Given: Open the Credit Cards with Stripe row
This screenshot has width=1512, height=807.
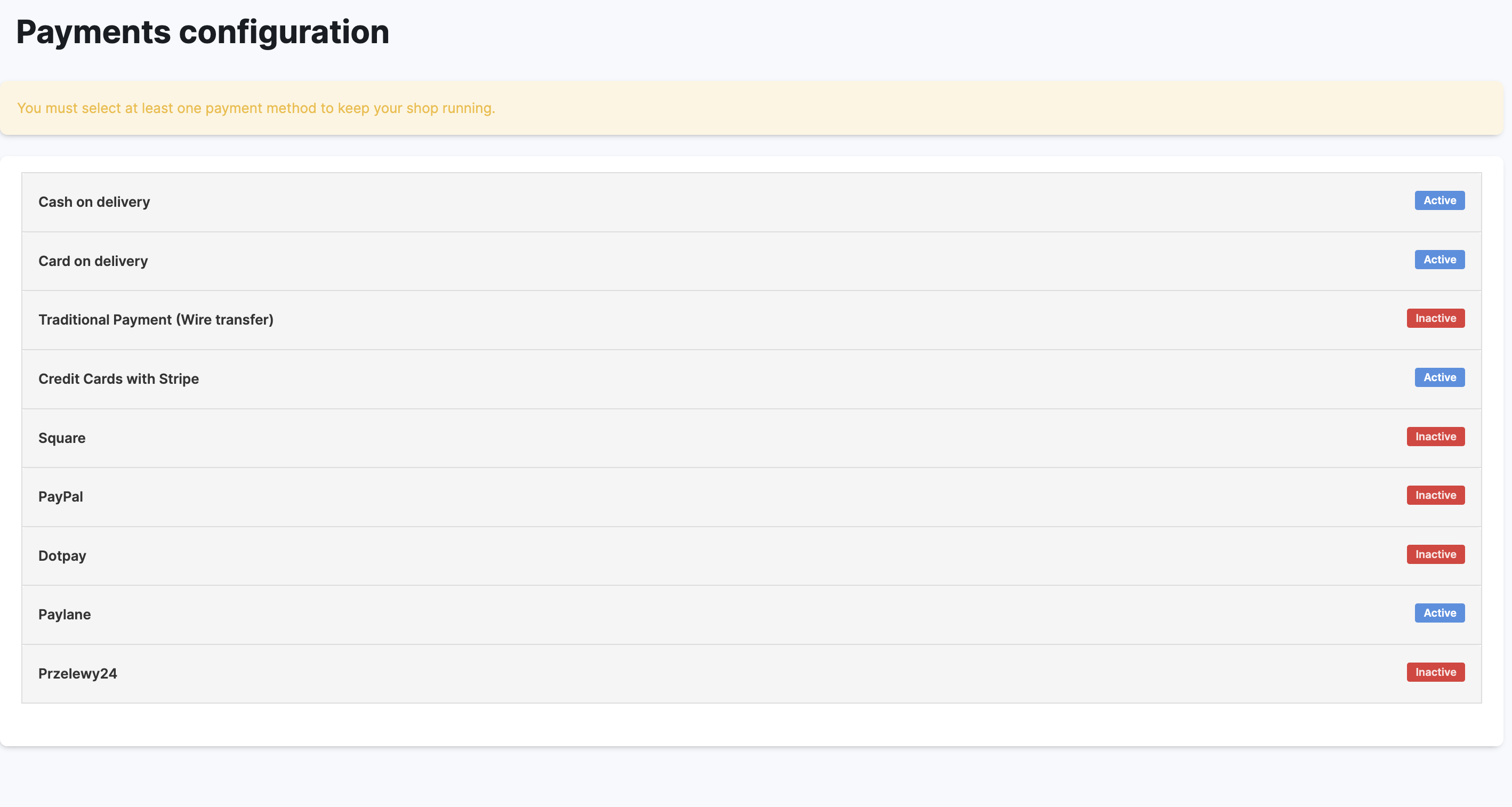Looking at the screenshot, I should coord(118,379).
